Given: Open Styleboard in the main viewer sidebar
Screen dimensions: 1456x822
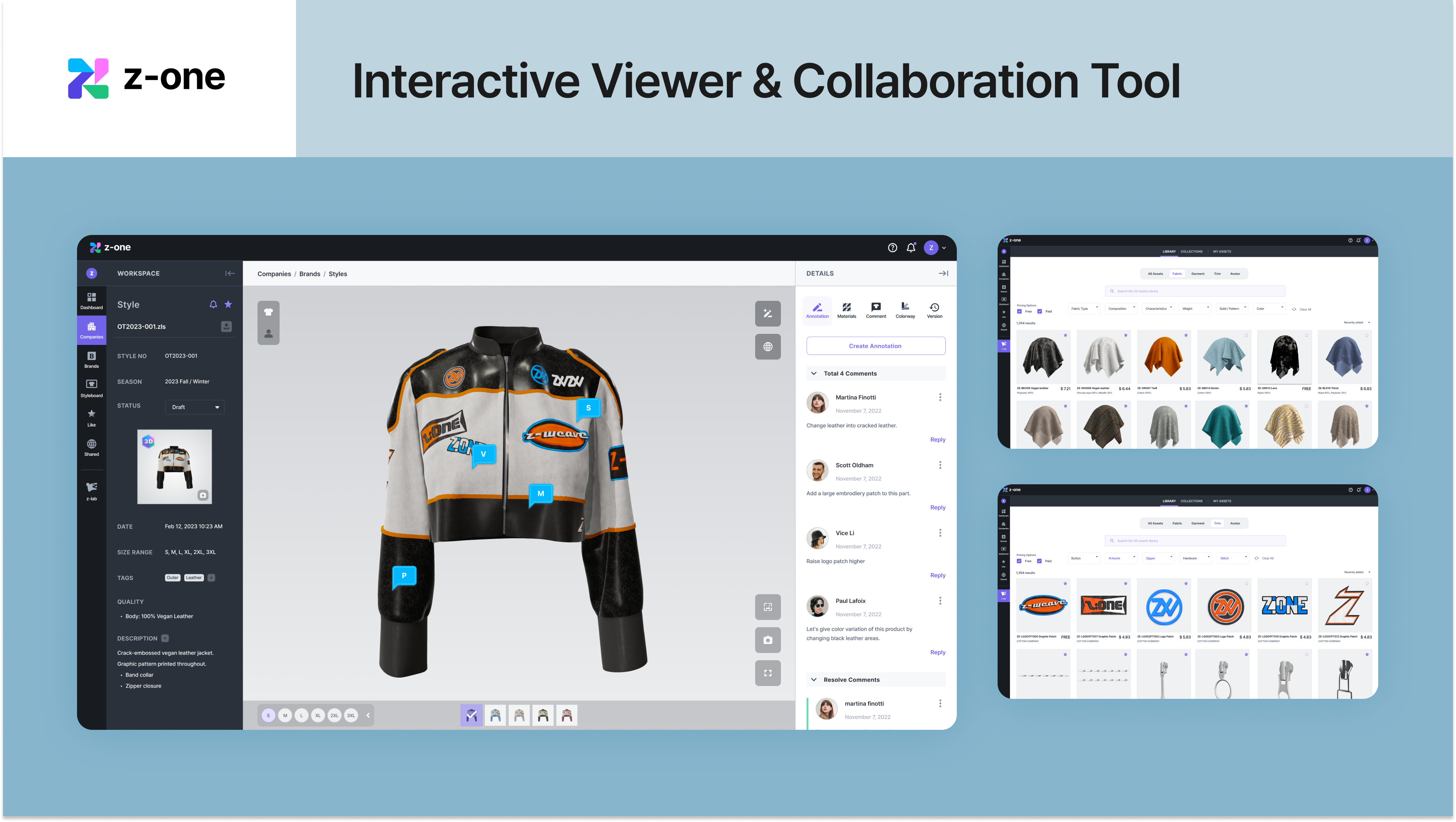Looking at the screenshot, I should pos(91,388).
